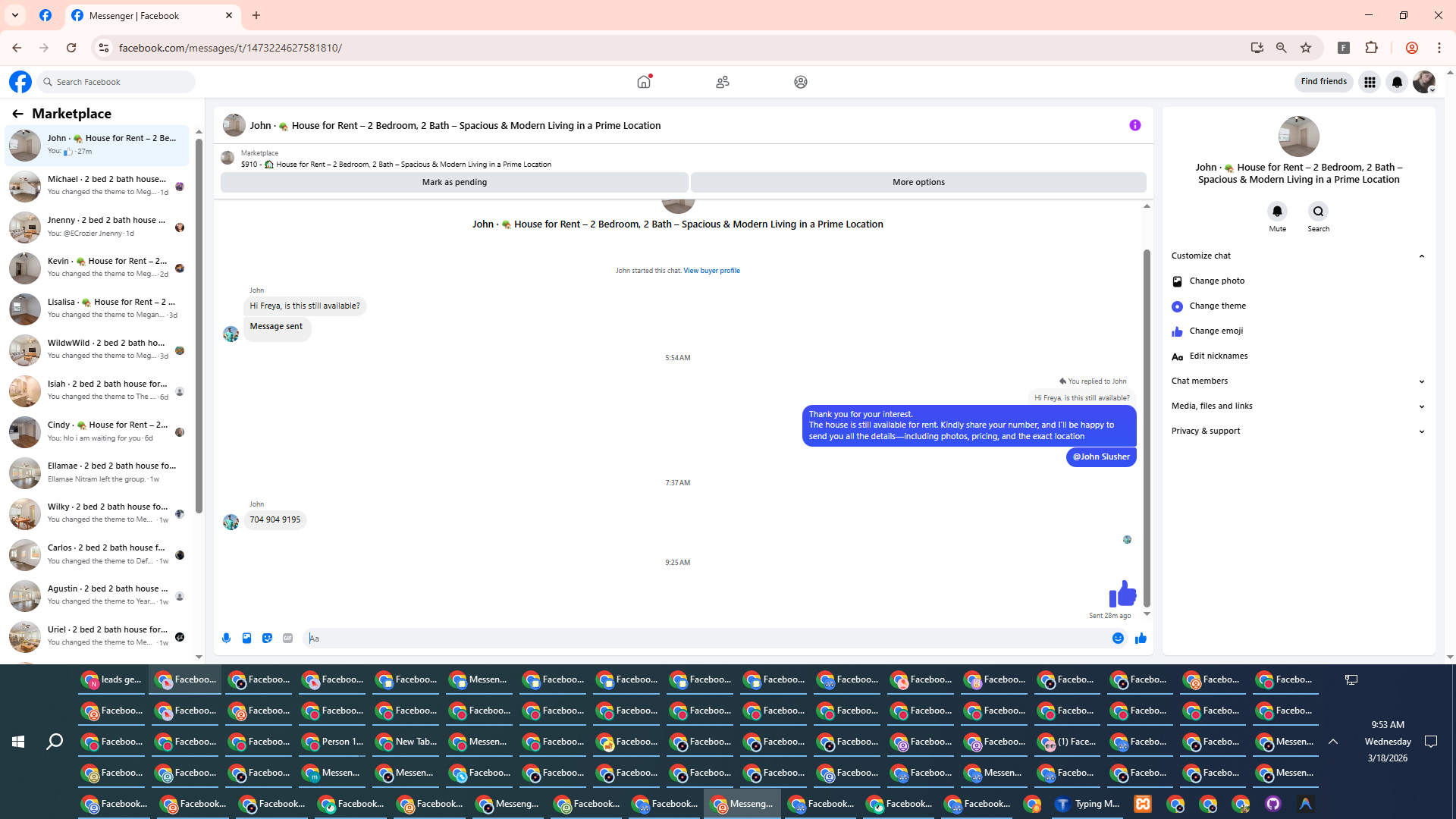This screenshot has height=819, width=1456.
Task: Open the View buyer profile link
Action: (x=711, y=271)
